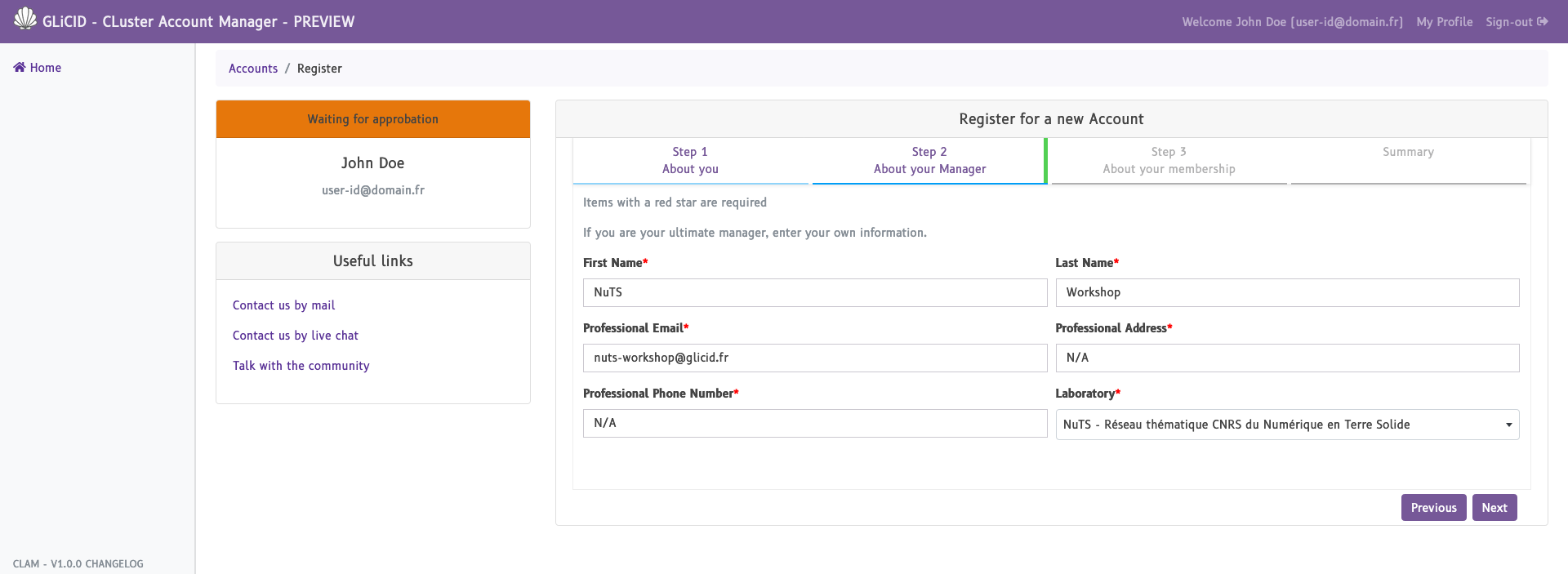Switch to Step 1 About you tab
This screenshot has width=1568, height=574.
click(690, 160)
